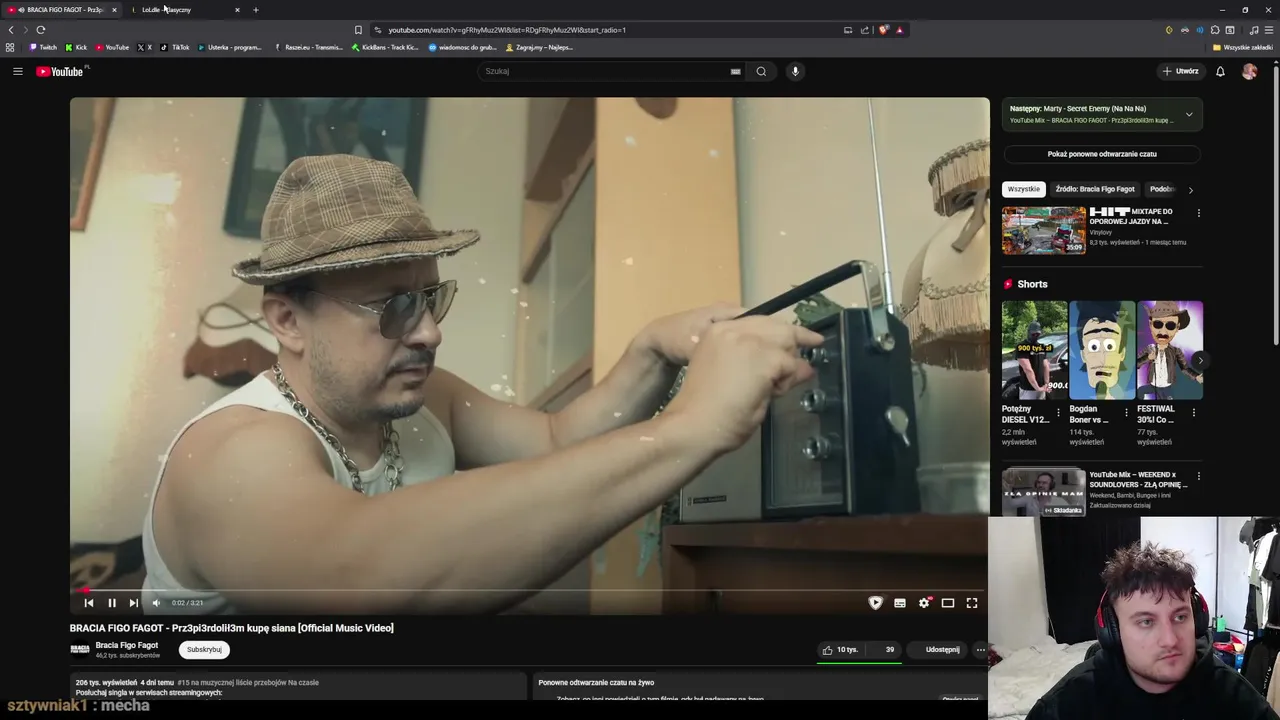The height and width of the screenshot is (720, 1280).
Task: Select the Podobne filter chip
Action: click(1162, 189)
